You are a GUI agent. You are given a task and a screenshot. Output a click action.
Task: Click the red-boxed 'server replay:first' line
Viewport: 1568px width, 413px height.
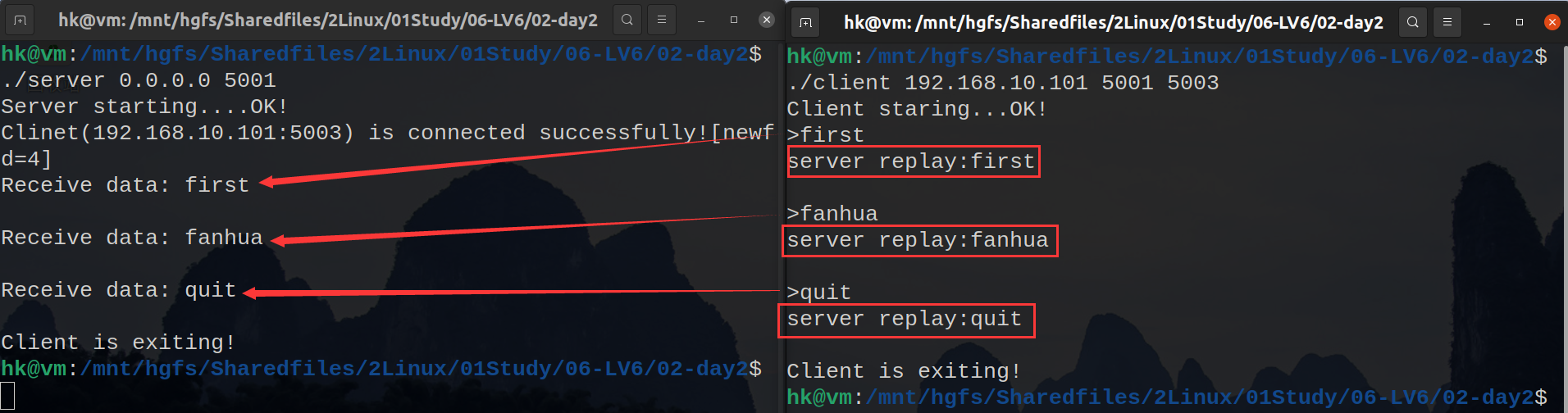tap(911, 161)
